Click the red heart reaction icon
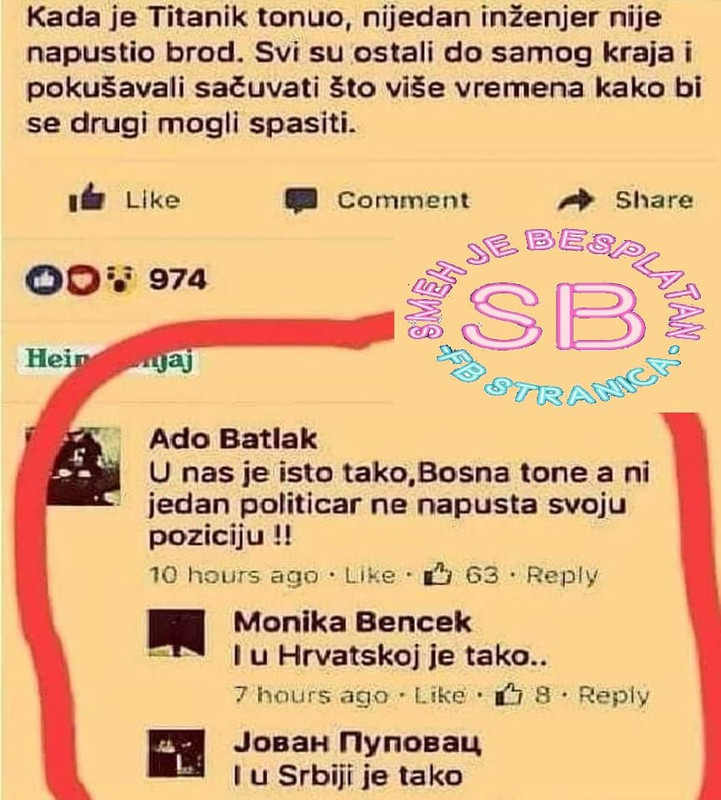Screen dimensions: 721x800 pos(83,280)
